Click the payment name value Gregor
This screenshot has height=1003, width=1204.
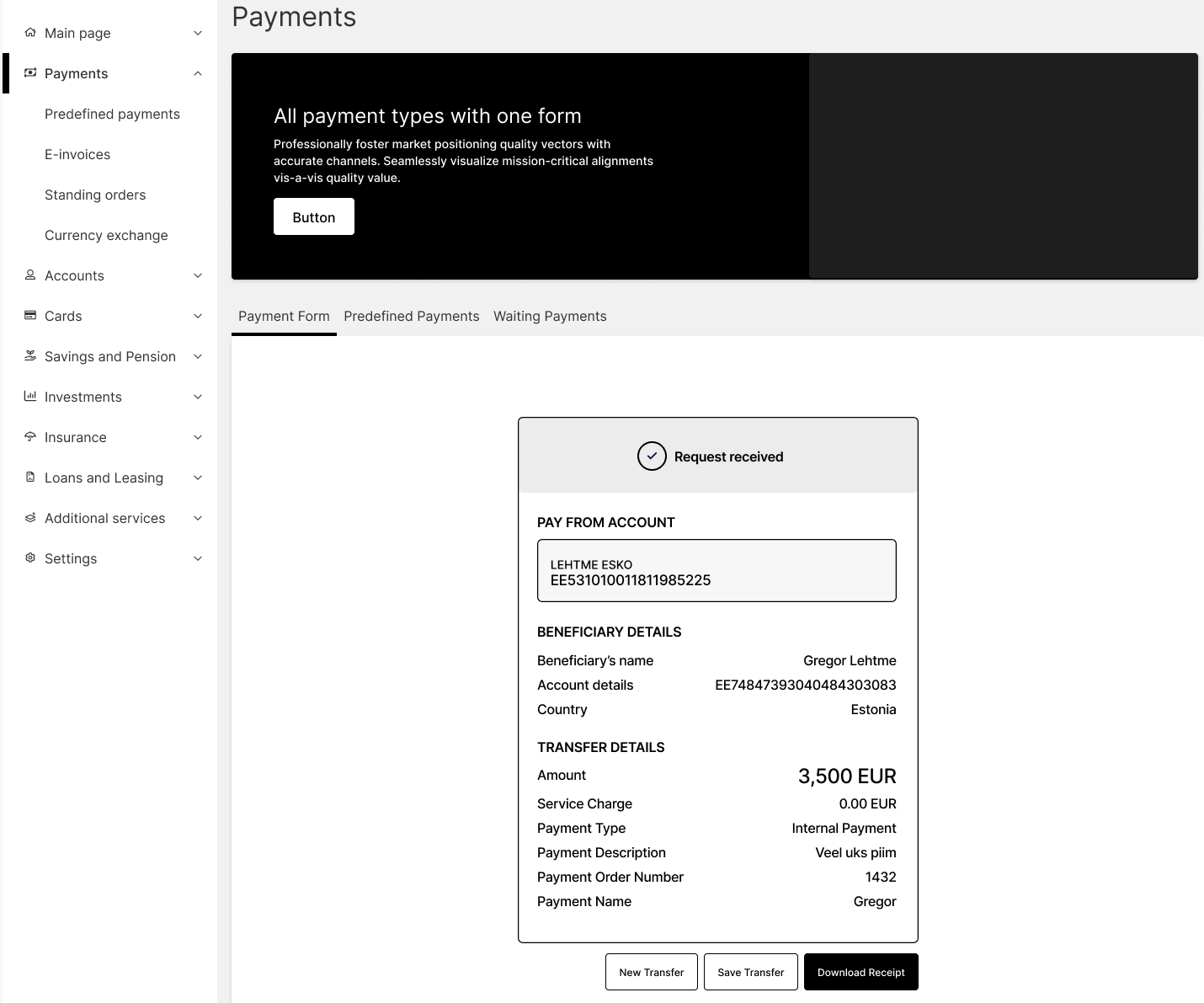tap(875, 901)
